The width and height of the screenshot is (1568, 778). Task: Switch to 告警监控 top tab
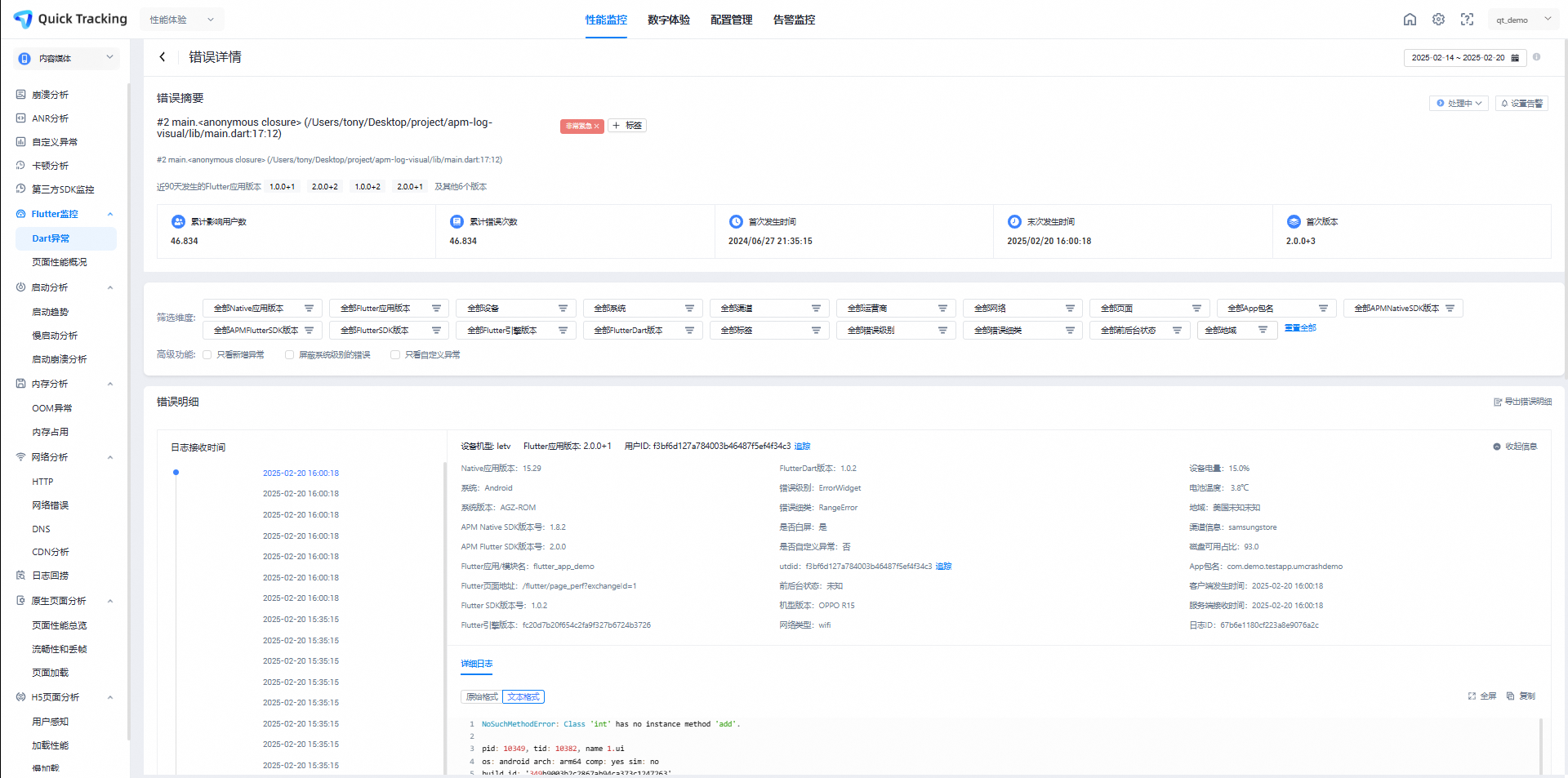point(794,20)
